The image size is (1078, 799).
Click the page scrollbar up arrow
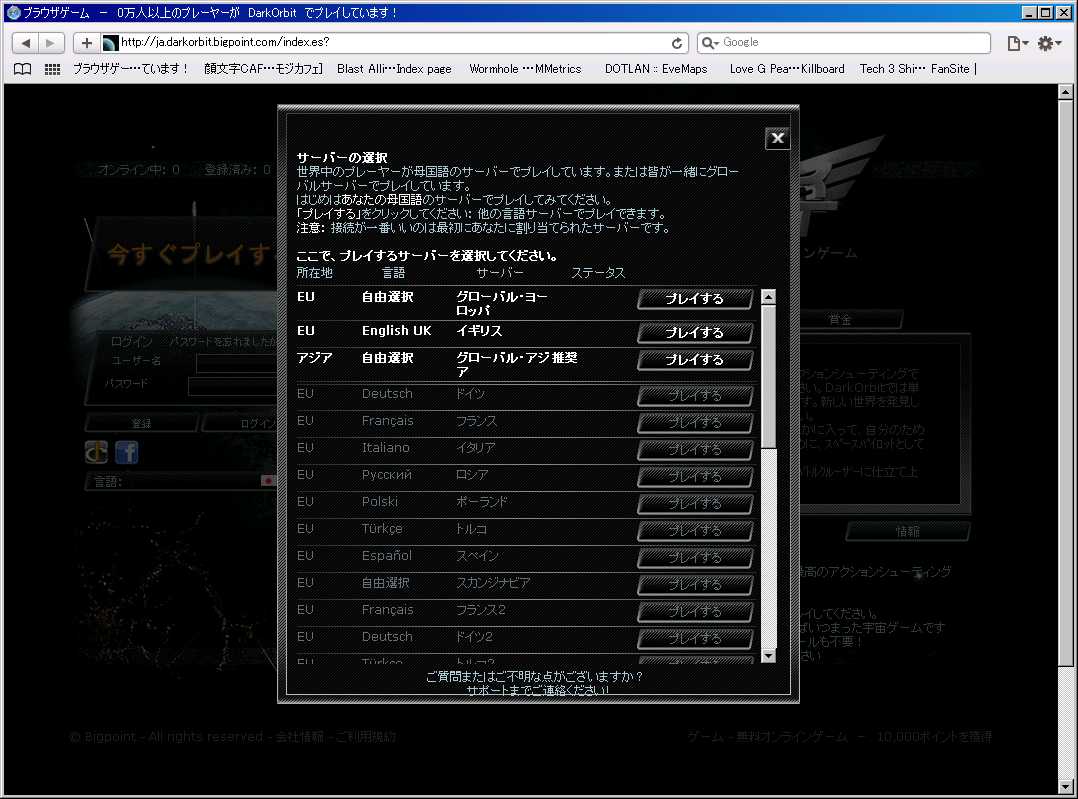coord(1066,91)
